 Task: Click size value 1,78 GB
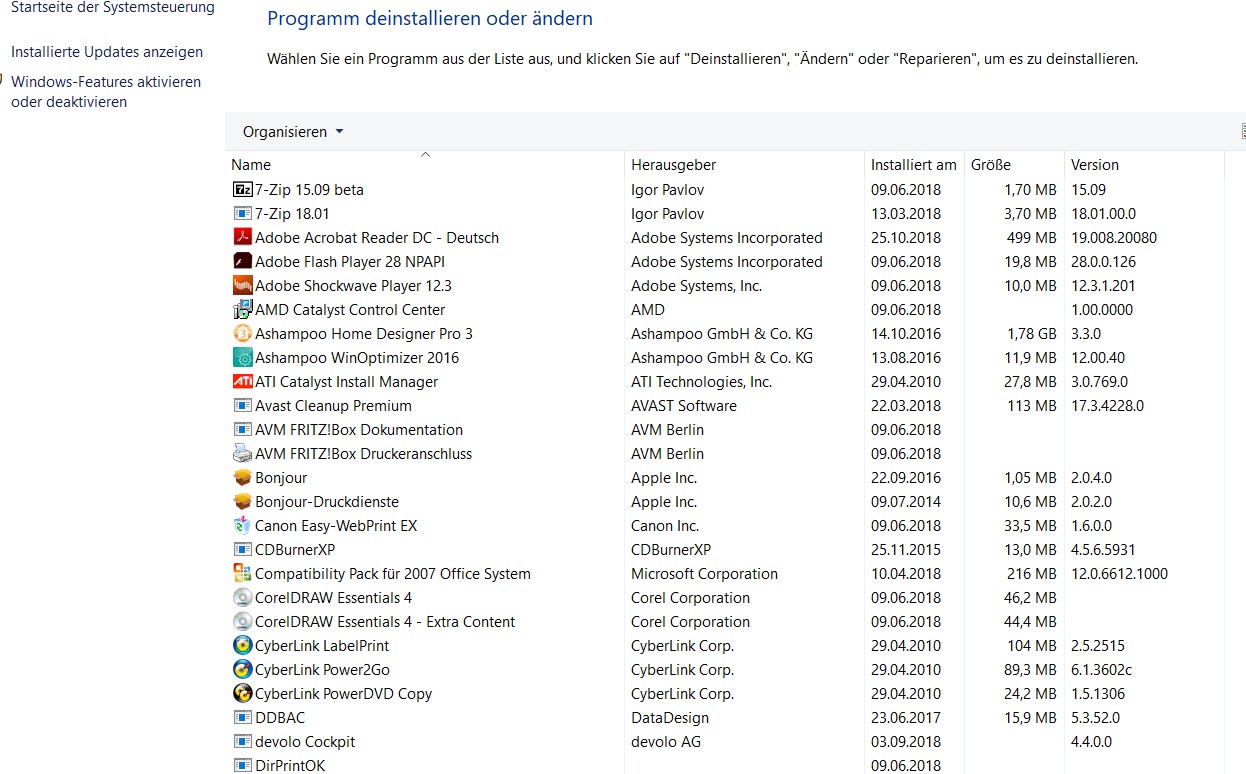pos(1031,333)
